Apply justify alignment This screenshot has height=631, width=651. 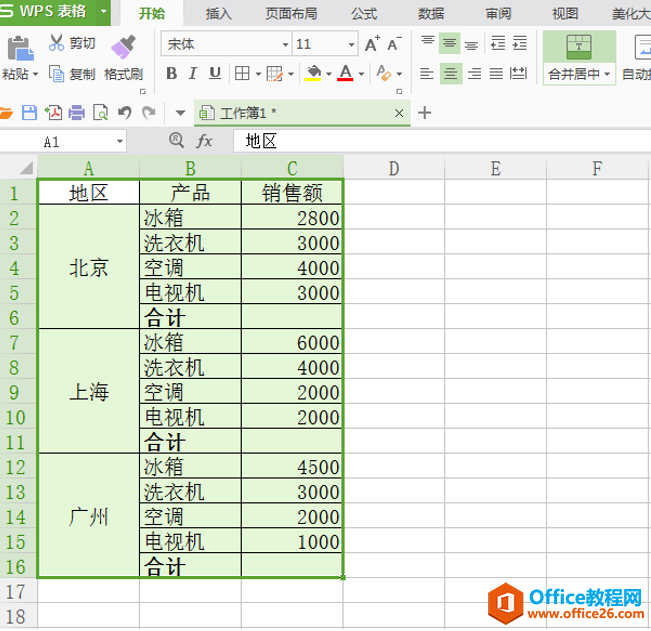click(x=496, y=74)
